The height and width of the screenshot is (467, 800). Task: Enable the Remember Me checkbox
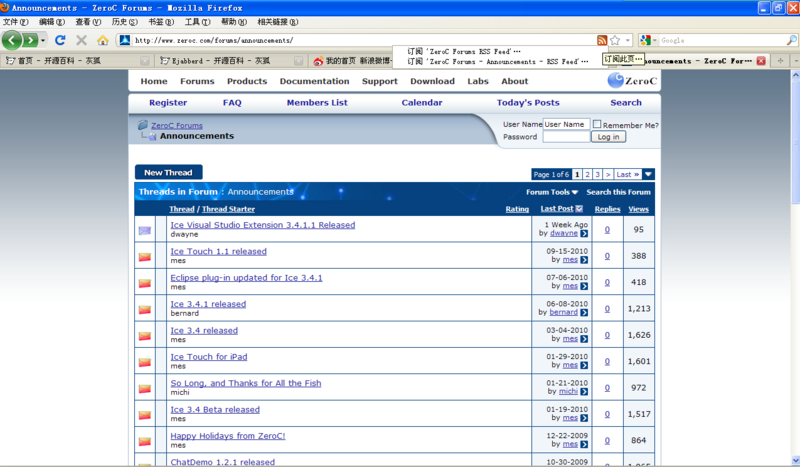pos(597,125)
